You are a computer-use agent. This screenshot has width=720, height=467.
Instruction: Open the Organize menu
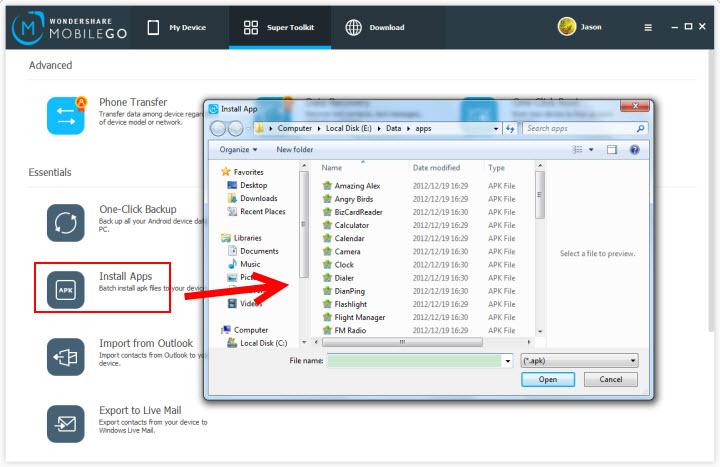238,150
